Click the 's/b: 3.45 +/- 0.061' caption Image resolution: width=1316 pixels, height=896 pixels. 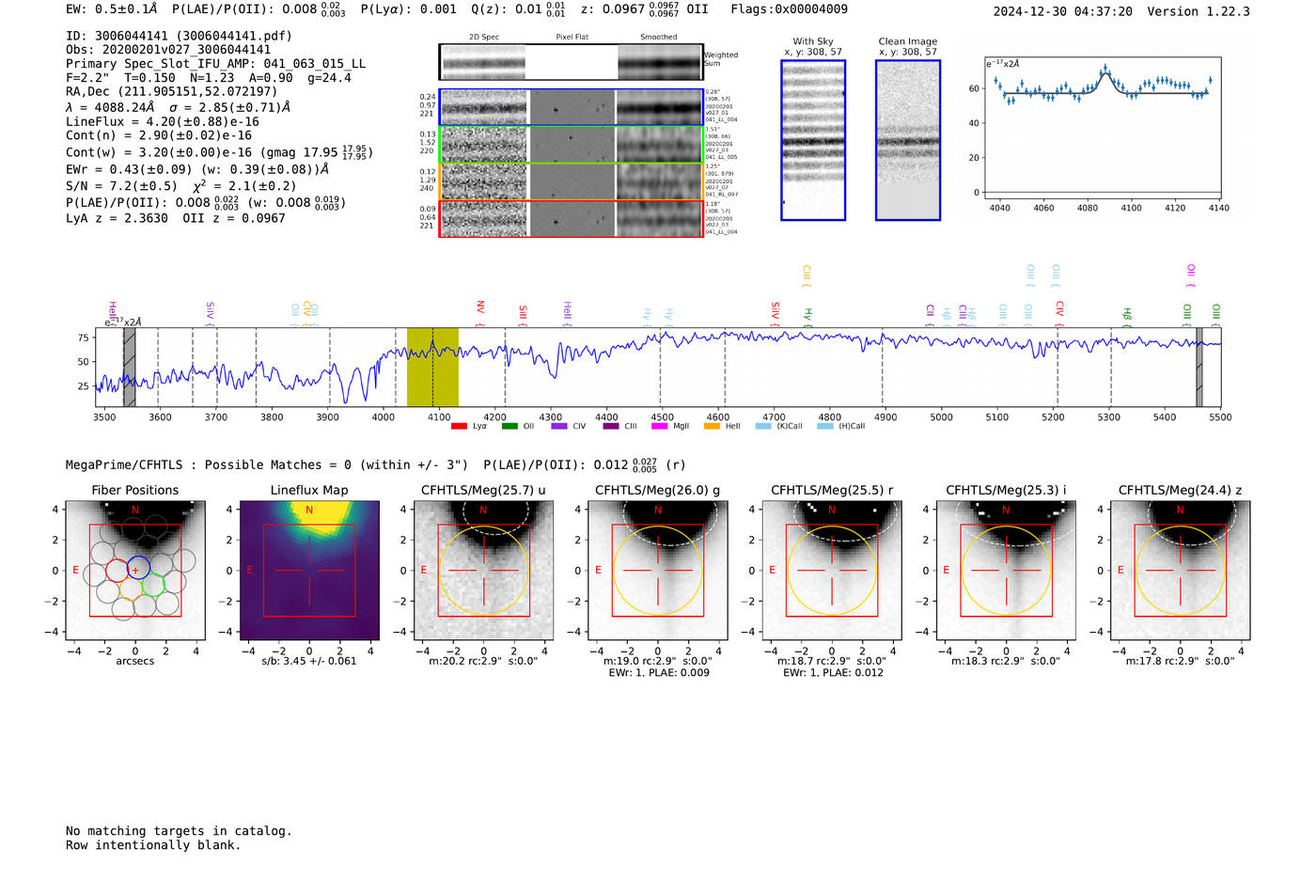click(309, 661)
